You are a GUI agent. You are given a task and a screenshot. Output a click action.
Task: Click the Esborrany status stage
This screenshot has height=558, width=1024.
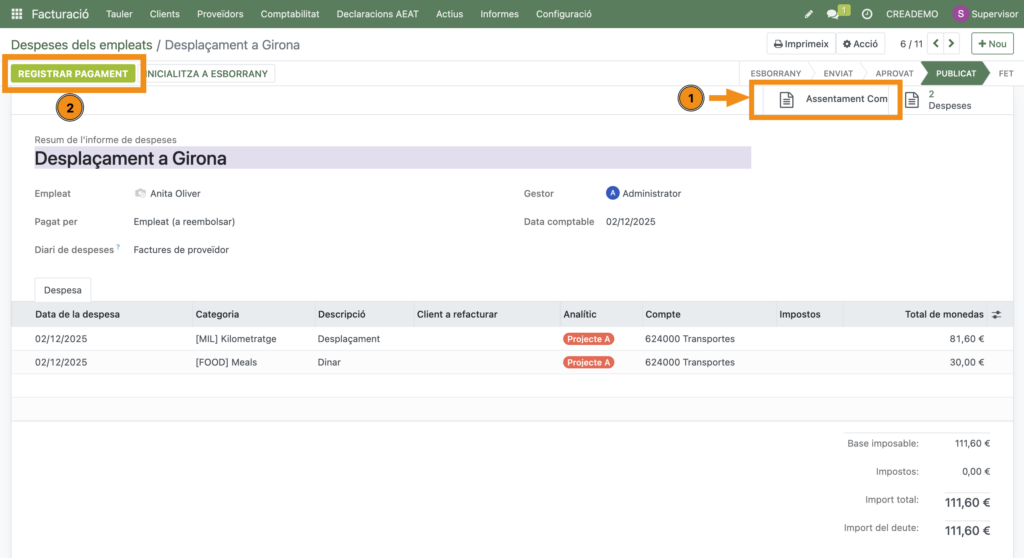[775, 74]
